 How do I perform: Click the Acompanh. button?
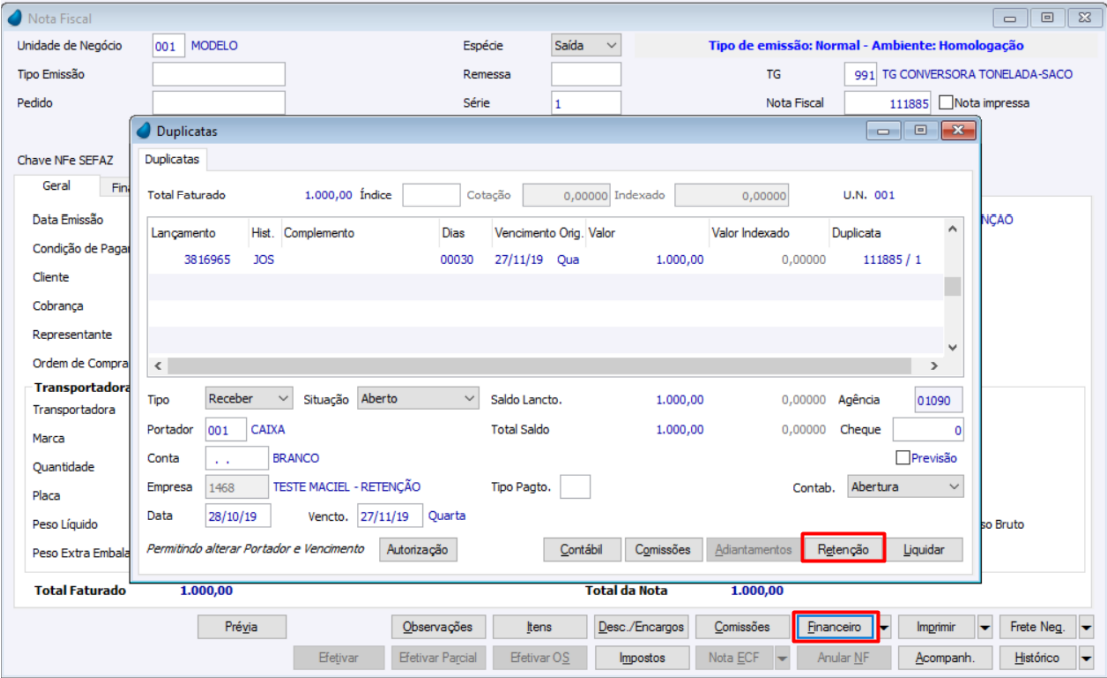(945, 658)
